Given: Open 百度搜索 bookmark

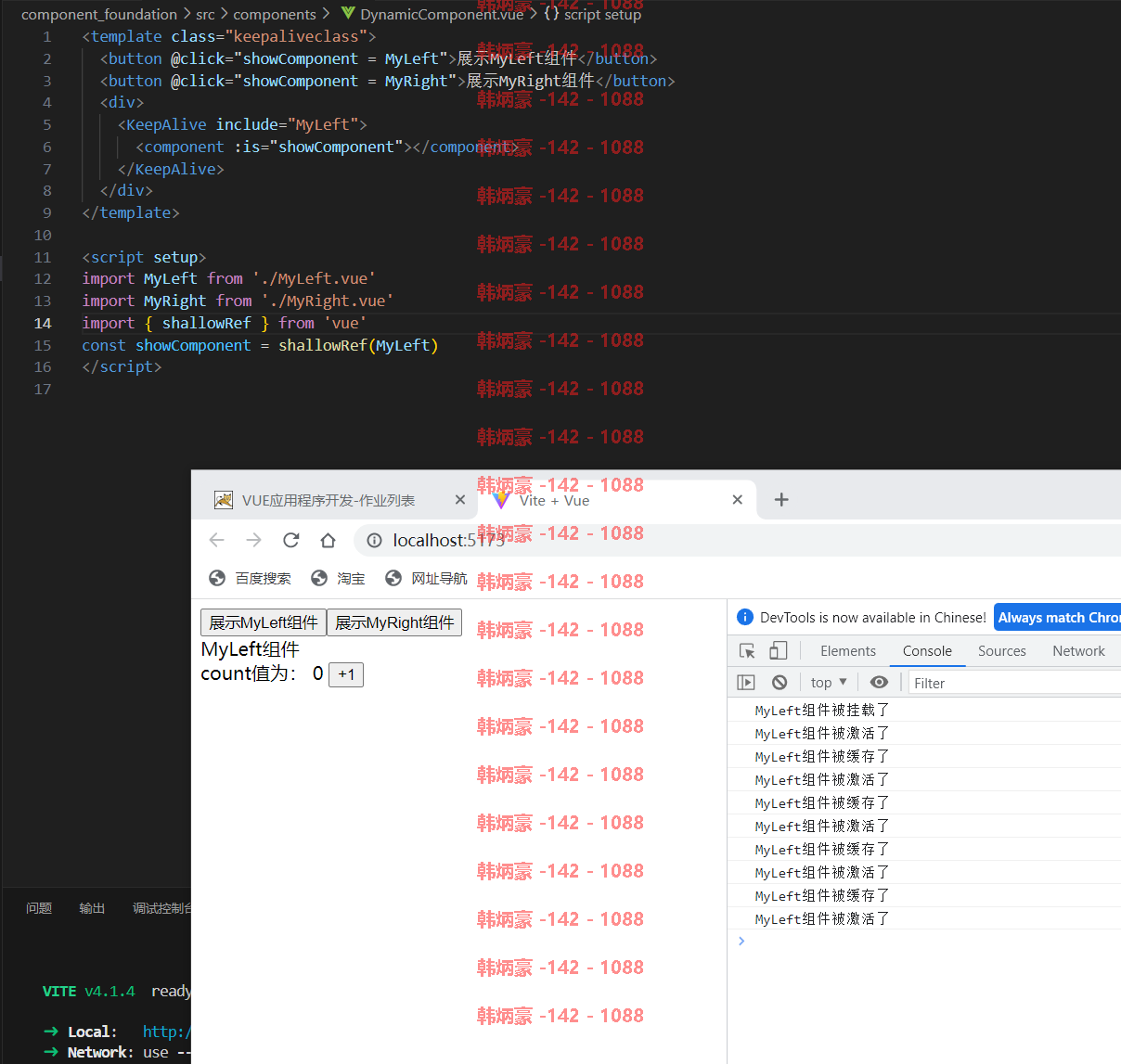Looking at the screenshot, I should coord(251,578).
